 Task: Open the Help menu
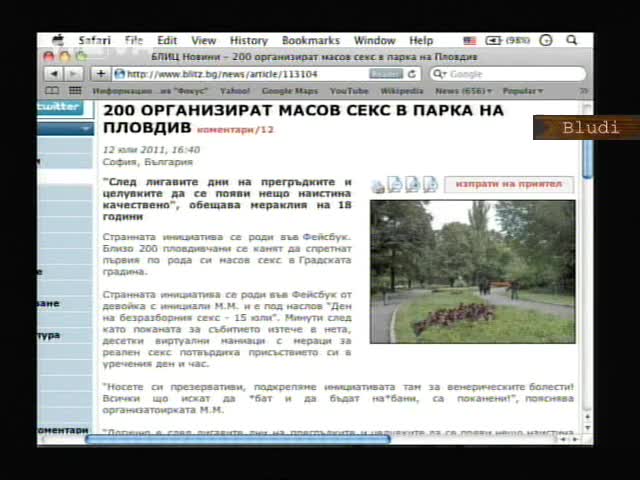[x=421, y=40]
